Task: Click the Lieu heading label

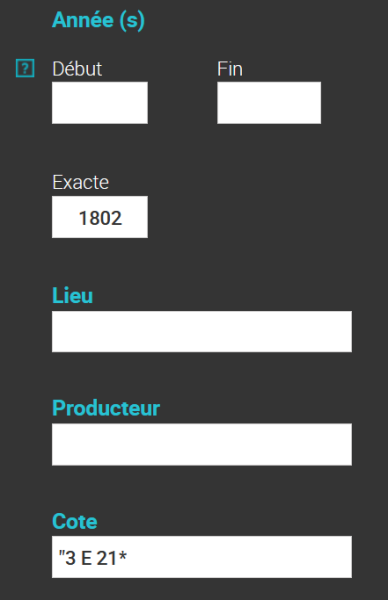Action: (x=72, y=295)
